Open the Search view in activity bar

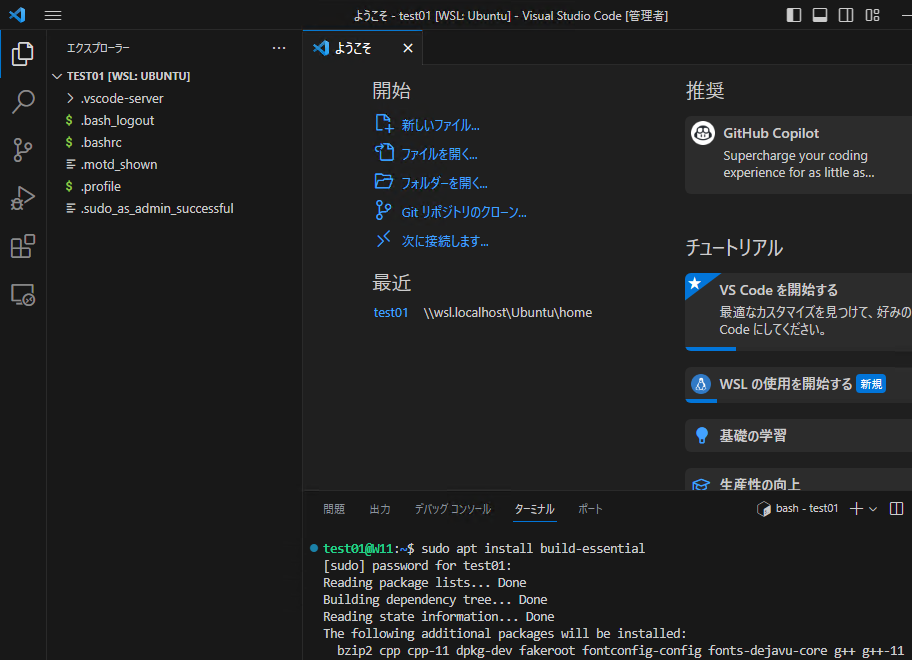[x=23, y=102]
